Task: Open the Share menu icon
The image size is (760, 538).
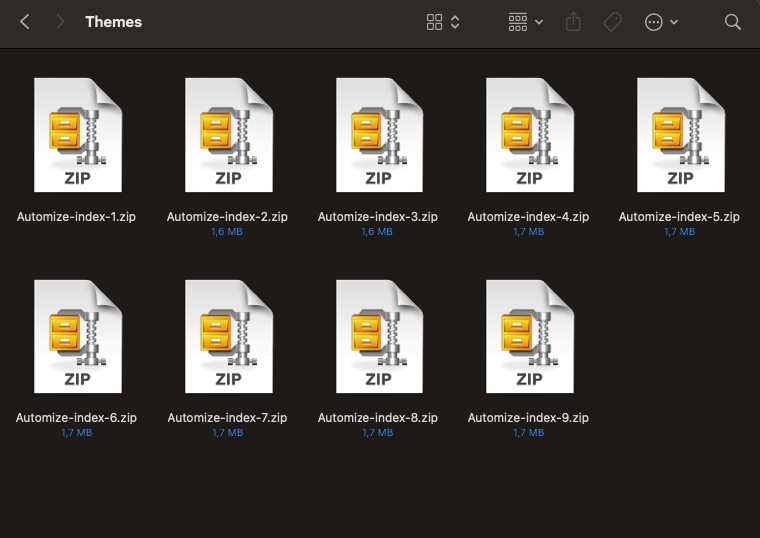Action: click(x=573, y=22)
